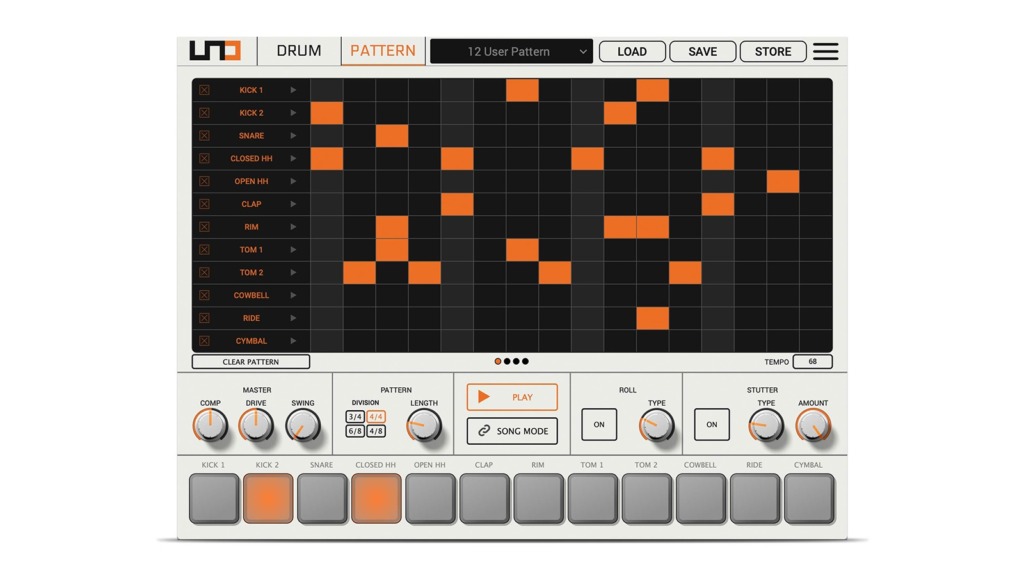Screen dimensions: 1024x576
Task: Clear the SNARE row X icon
Action: coord(204,136)
